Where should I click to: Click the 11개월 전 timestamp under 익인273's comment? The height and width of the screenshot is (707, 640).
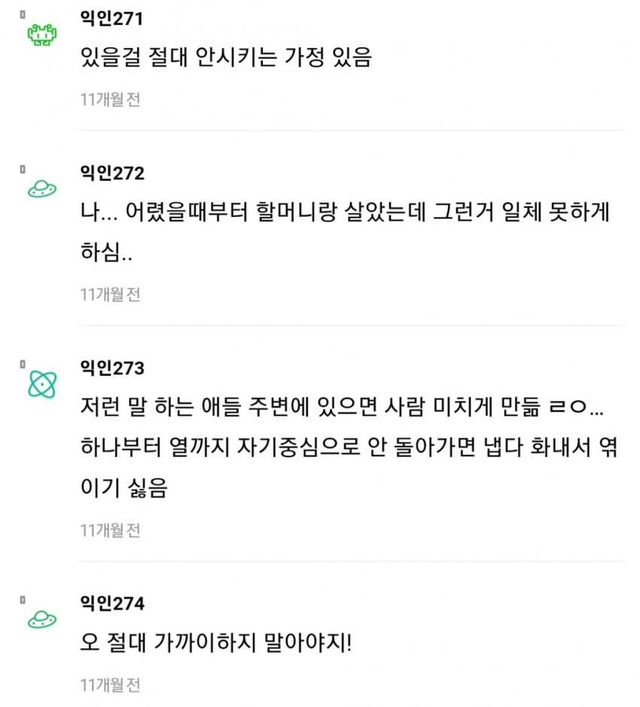pyautogui.click(x=110, y=529)
